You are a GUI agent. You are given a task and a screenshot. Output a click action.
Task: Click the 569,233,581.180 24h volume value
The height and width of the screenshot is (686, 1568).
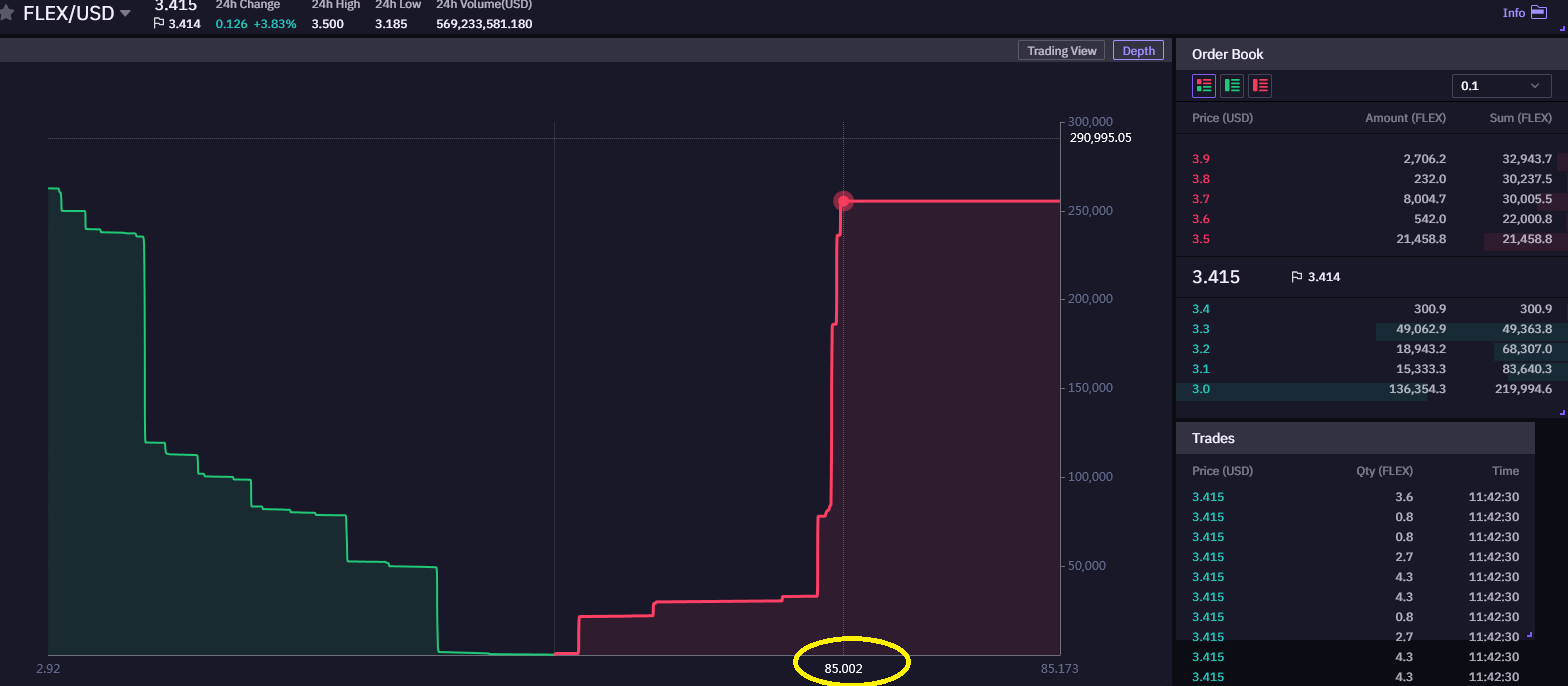point(484,24)
